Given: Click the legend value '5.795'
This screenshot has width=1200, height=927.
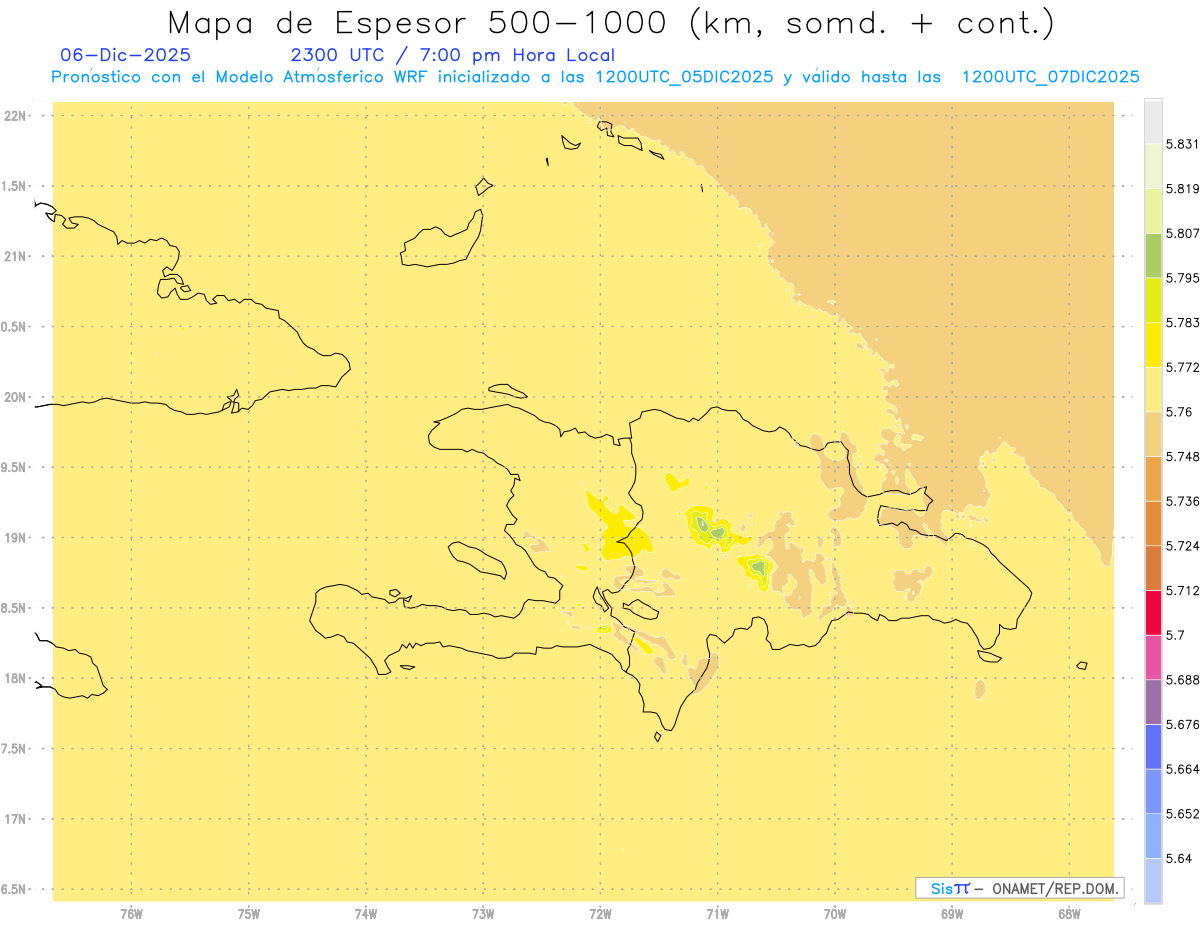Looking at the screenshot, I should (1183, 278).
